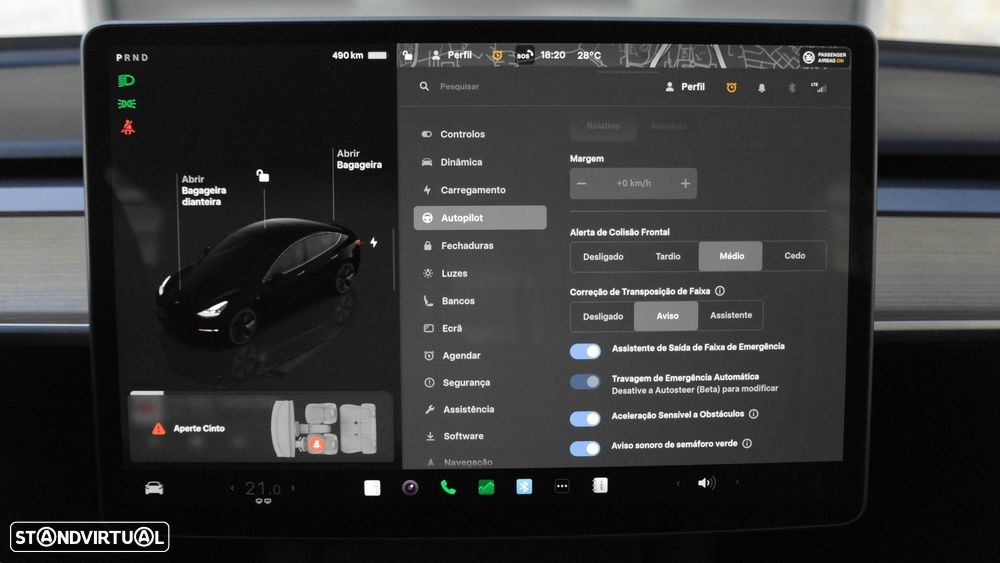
Task: Set collision alert to Tardio
Action: click(x=668, y=256)
